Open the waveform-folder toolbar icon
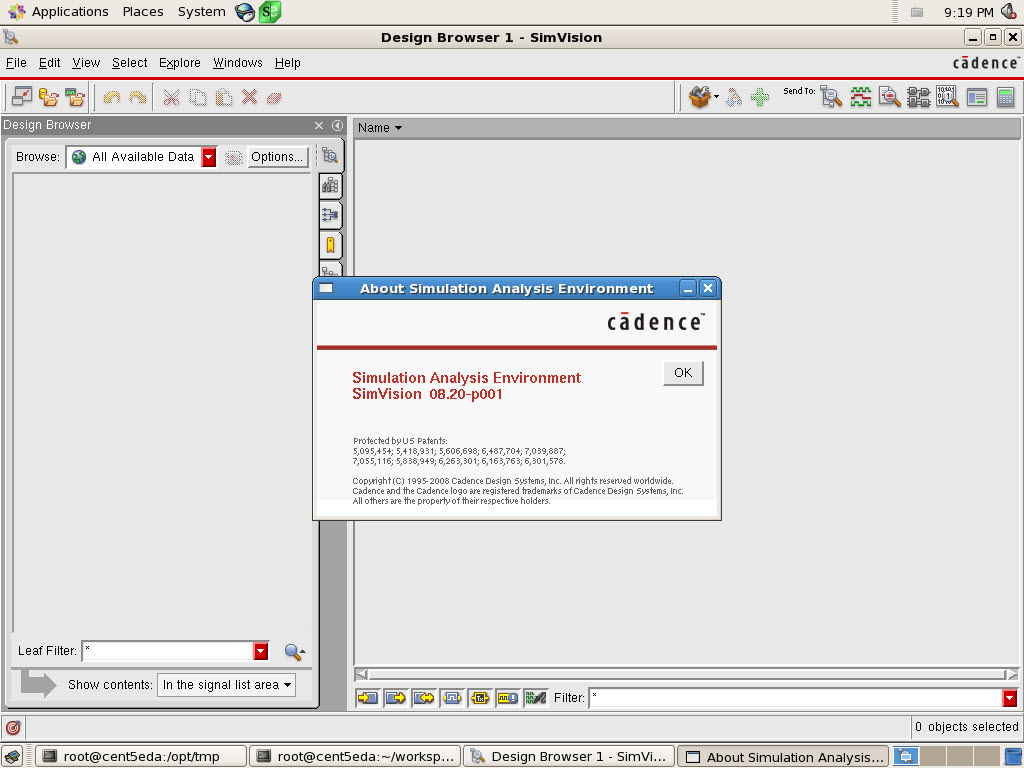Viewport: 1024px width, 768px height. 75,97
